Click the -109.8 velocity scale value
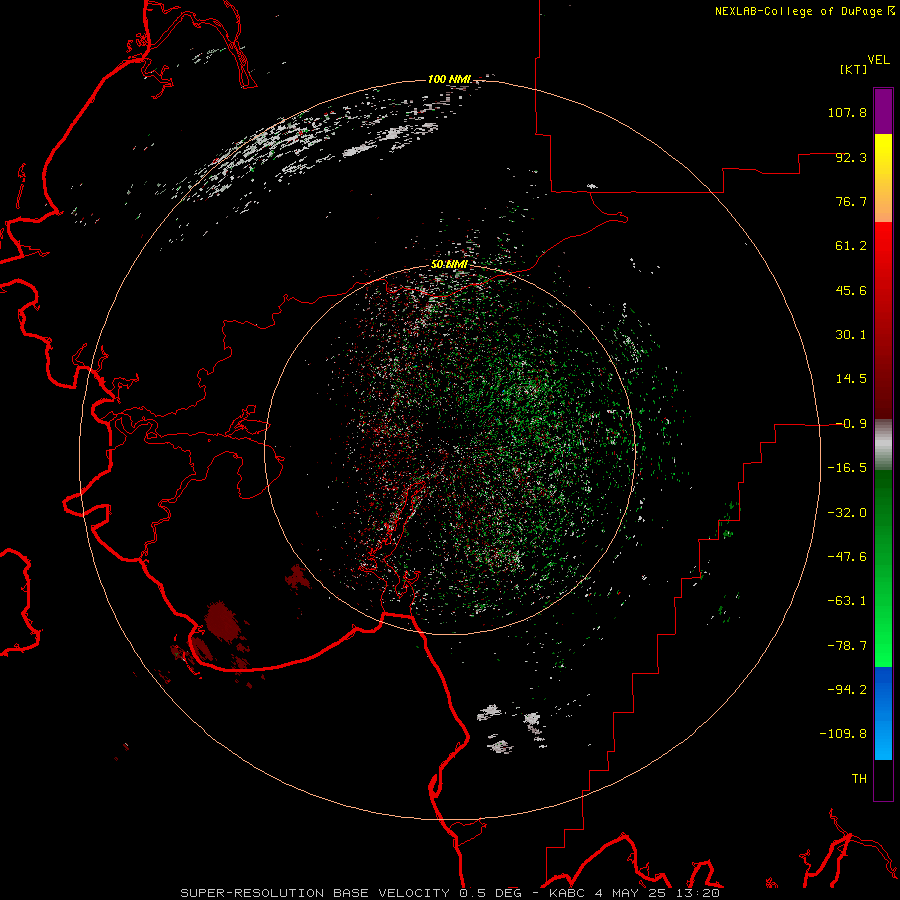900x900 pixels. point(843,734)
